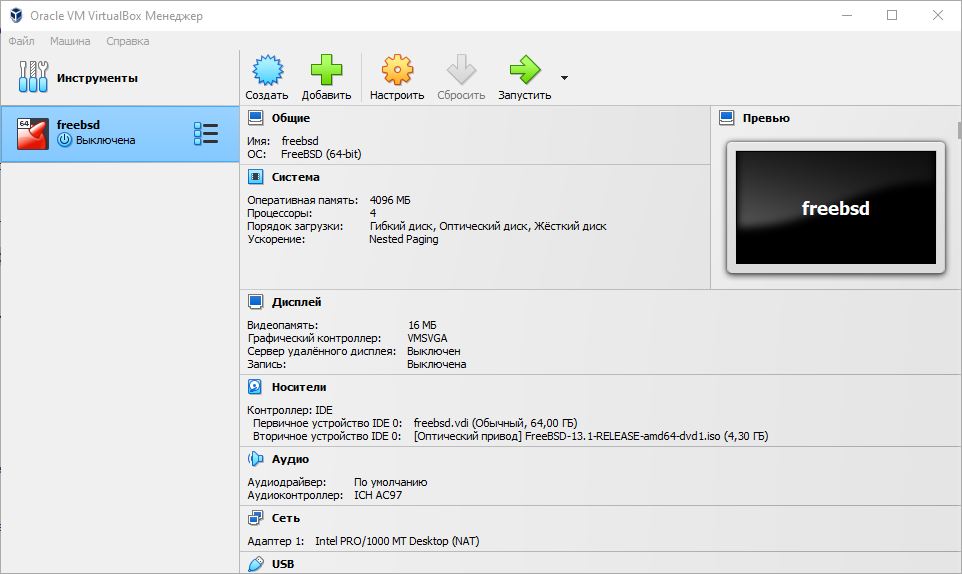The width and height of the screenshot is (962, 574).
Task: Click the USB section icon
Action: coord(255,564)
